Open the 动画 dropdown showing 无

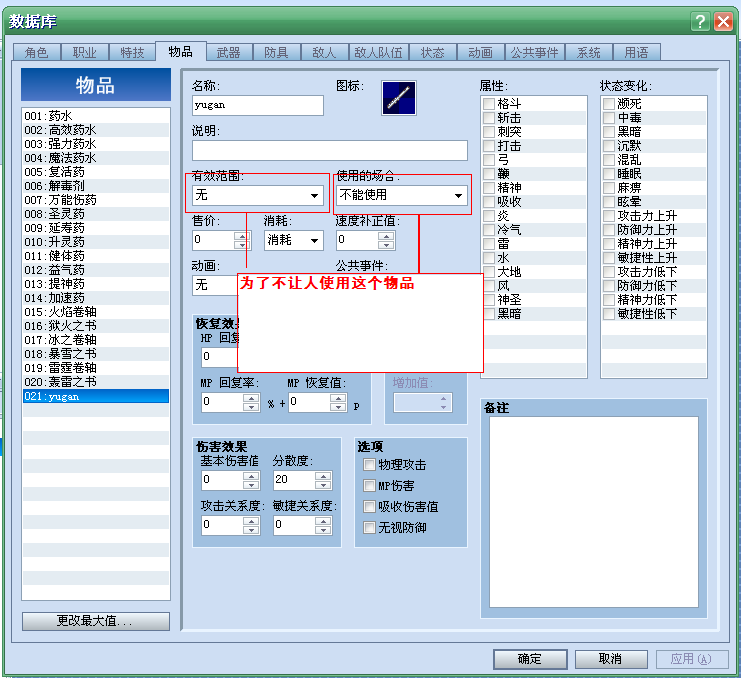click(215, 285)
